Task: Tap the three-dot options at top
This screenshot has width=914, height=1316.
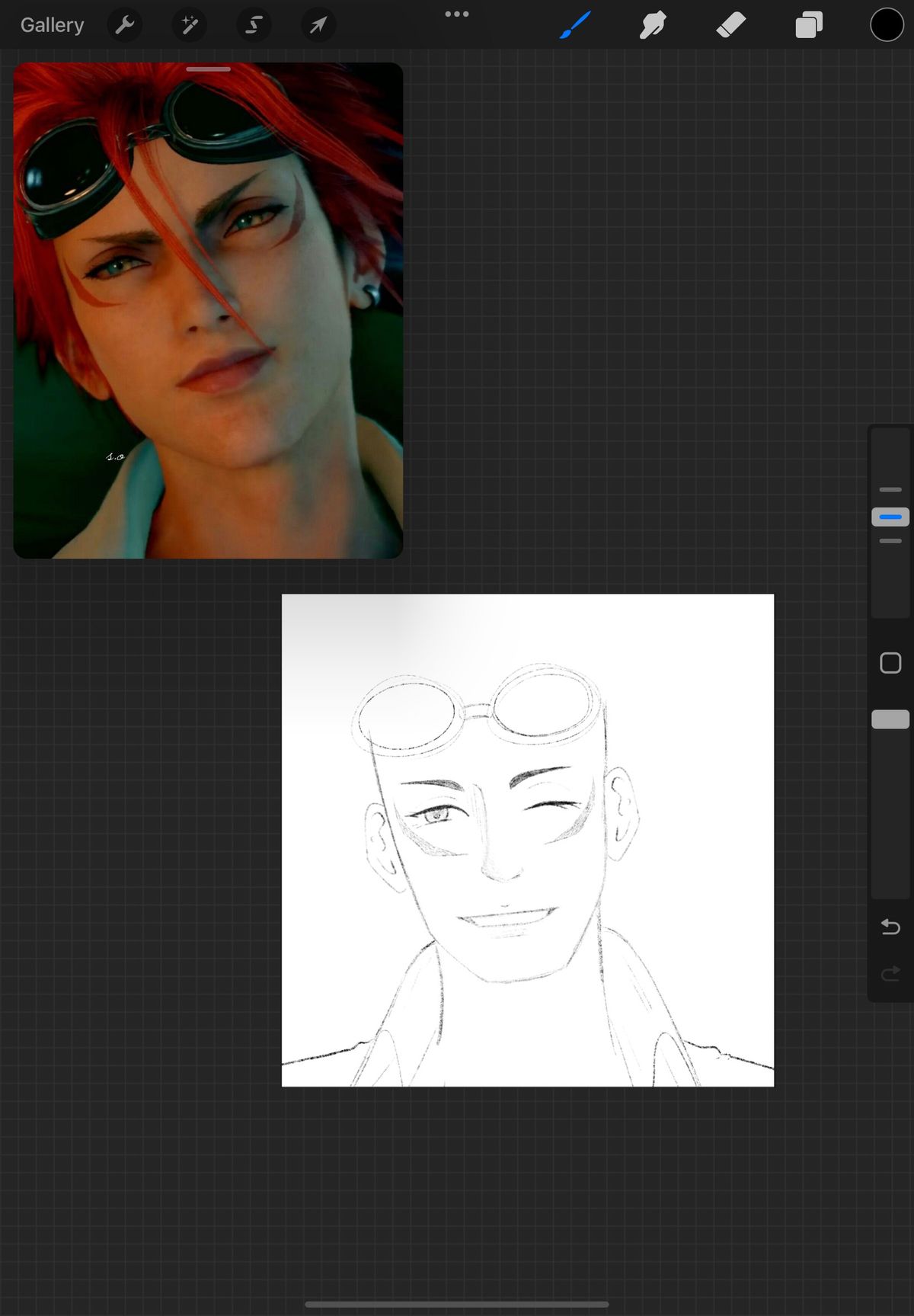Action: pyautogui.click(x=457, y=14)
